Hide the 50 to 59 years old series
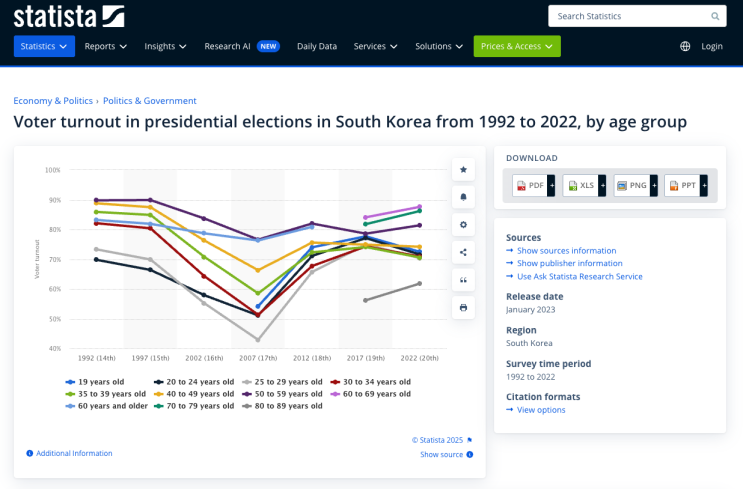Image resolution: width=743 pixels, height=489 pixels. coord(282,394)
